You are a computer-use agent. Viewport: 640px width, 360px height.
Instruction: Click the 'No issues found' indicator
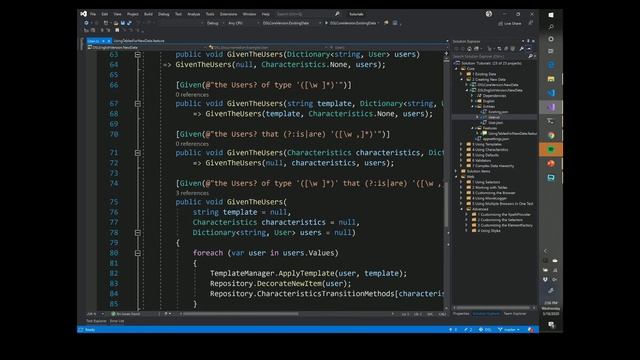coord(126,314)
